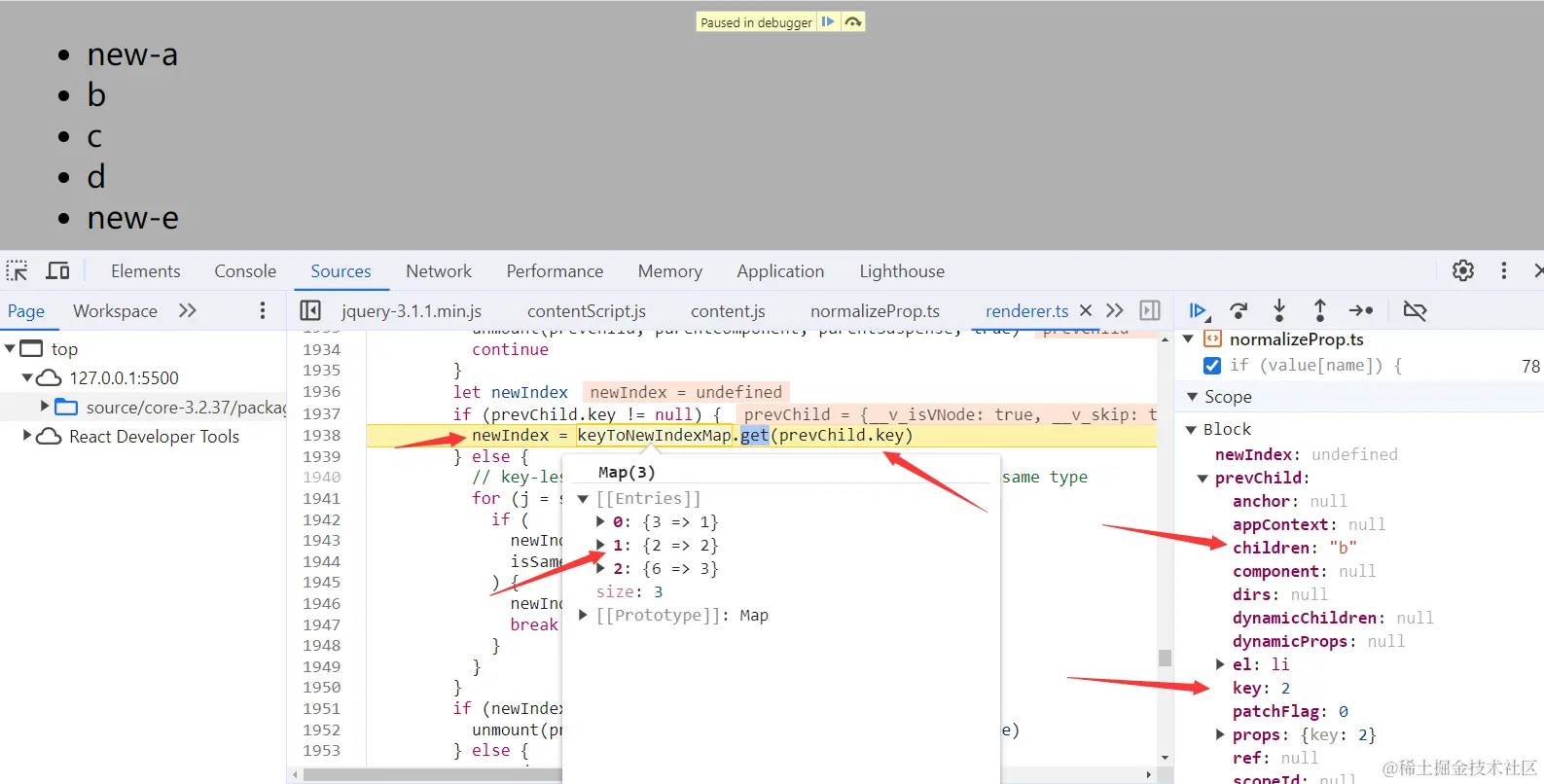Toggle breakpoint checkbox for if (value[name])

click(x=1212, y=366)
